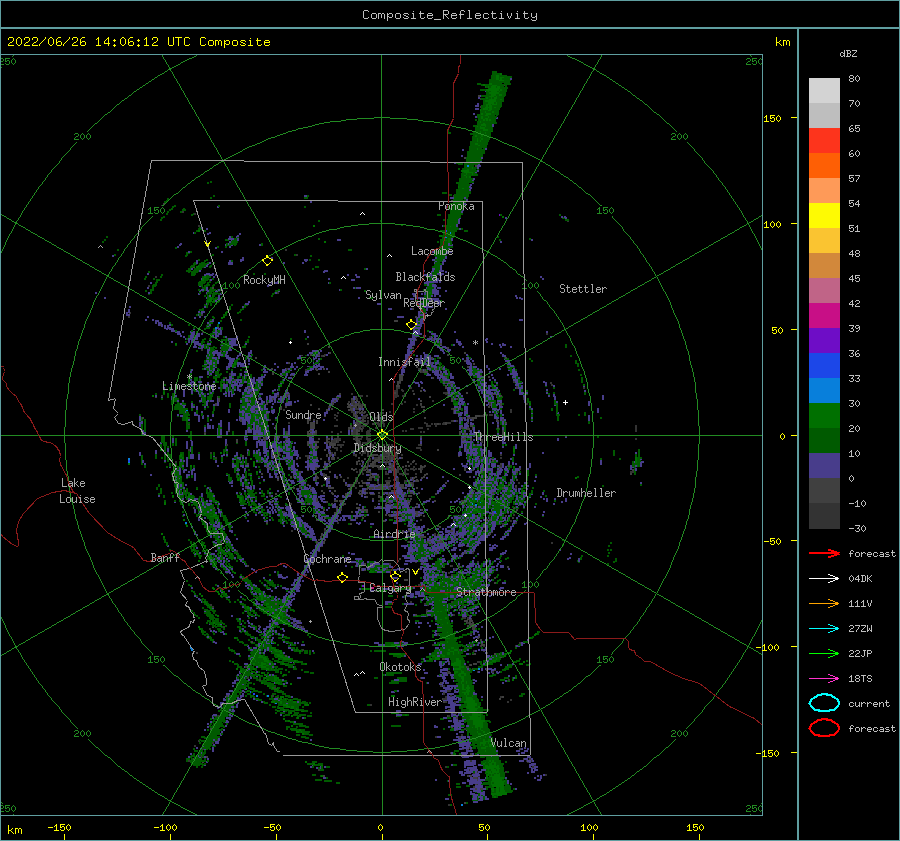This screenshot has height=841, width=900.
Task: Click the Vulcan label
Action: [x=508, y=743]
